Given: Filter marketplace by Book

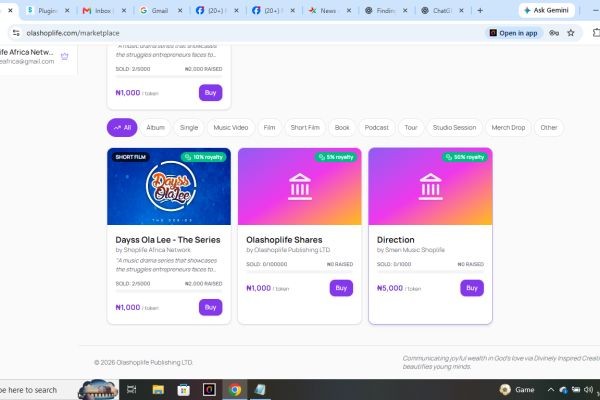Looking at the screenshot, I should click(342, 127).
